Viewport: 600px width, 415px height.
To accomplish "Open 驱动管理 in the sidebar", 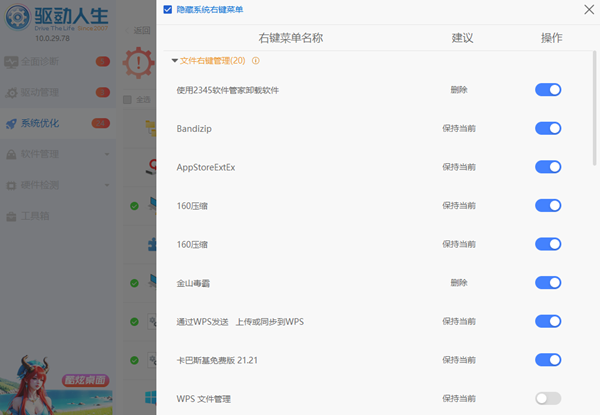I will click(x=57, y=92).
